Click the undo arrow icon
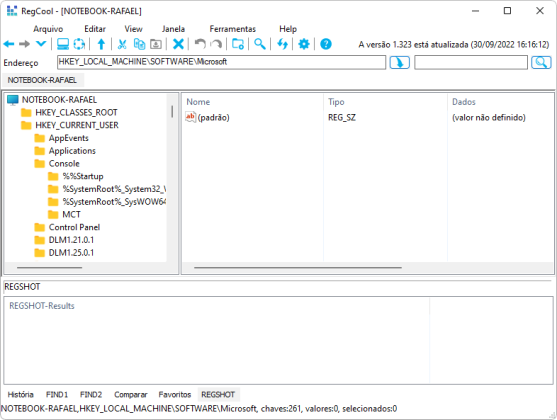This screenshot has height=420, width=557. pos(200,44)
